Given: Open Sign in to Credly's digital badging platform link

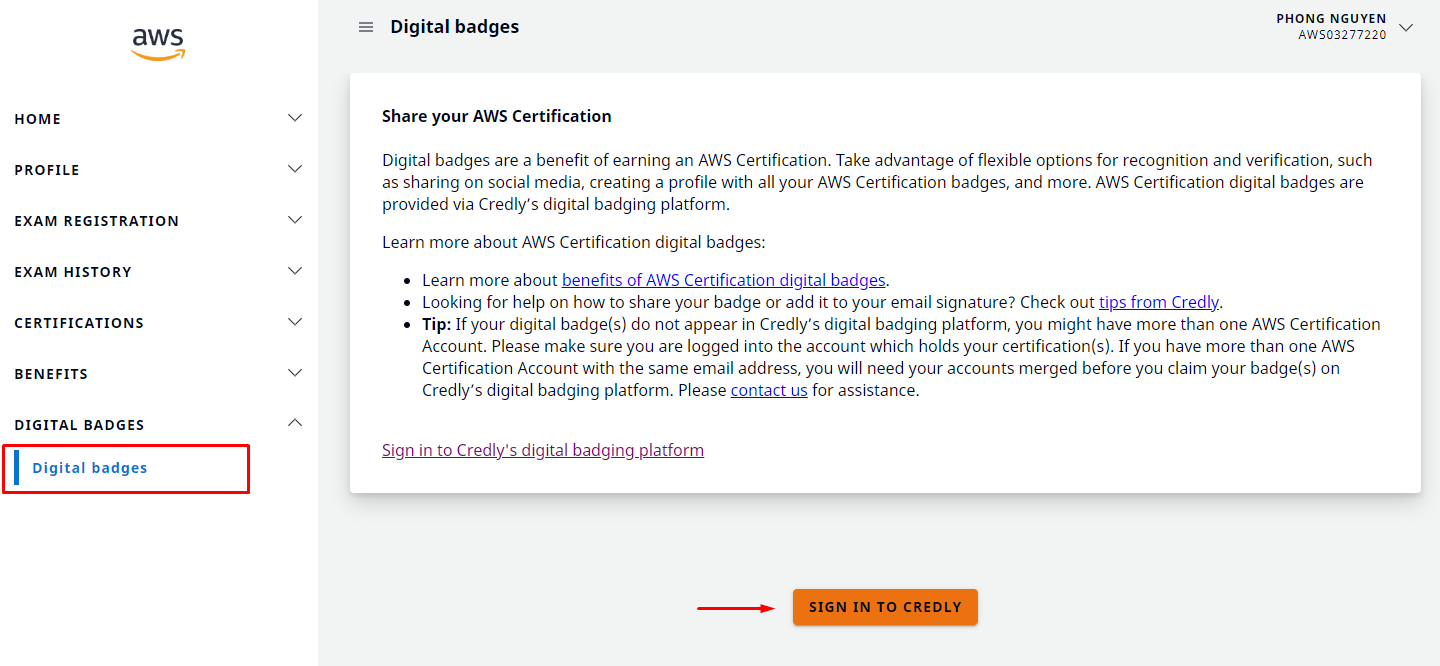Looking at the screenshot, I should [x=543, y=450].
